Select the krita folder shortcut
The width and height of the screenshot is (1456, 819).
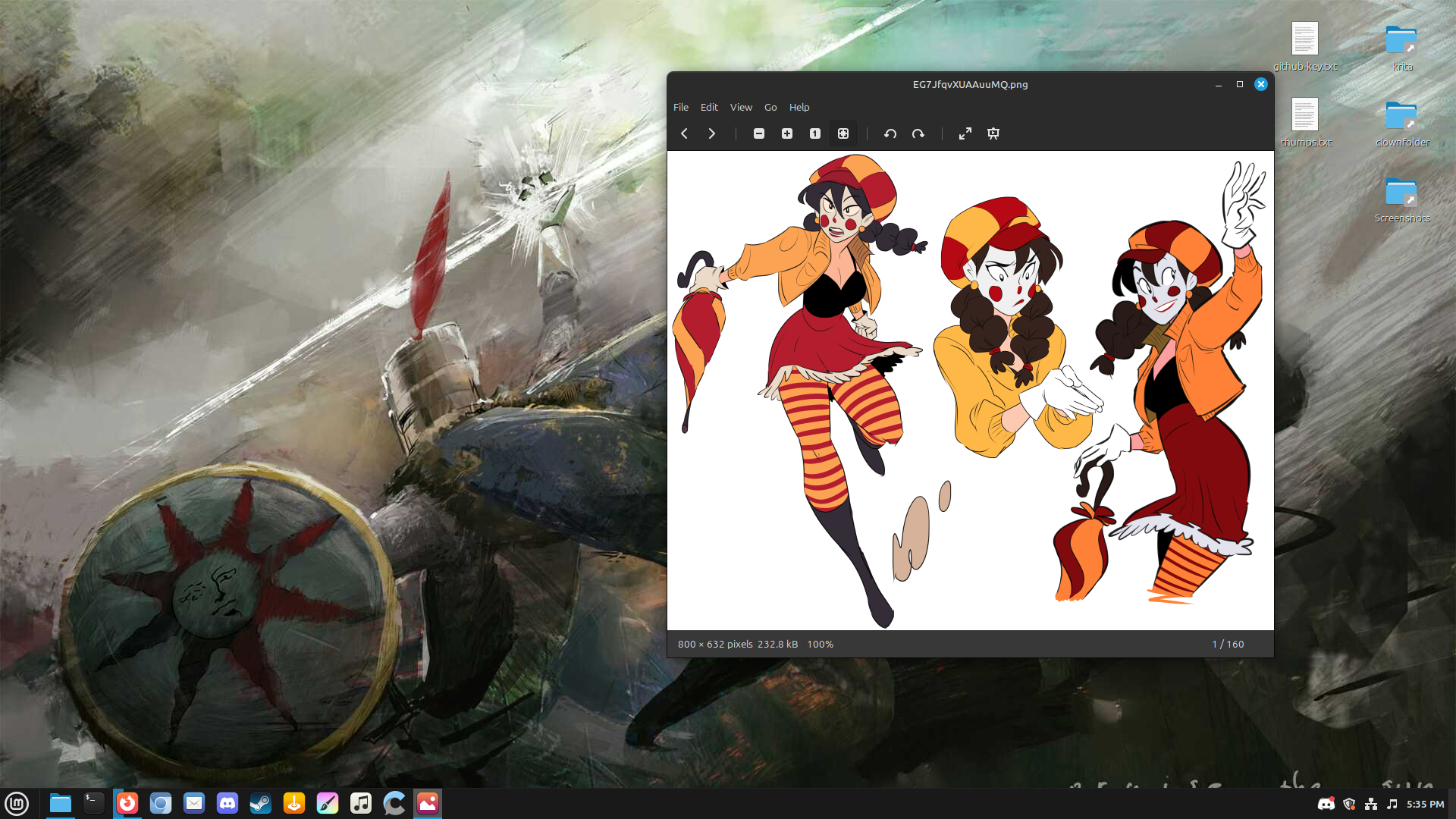coord(1402,47)
